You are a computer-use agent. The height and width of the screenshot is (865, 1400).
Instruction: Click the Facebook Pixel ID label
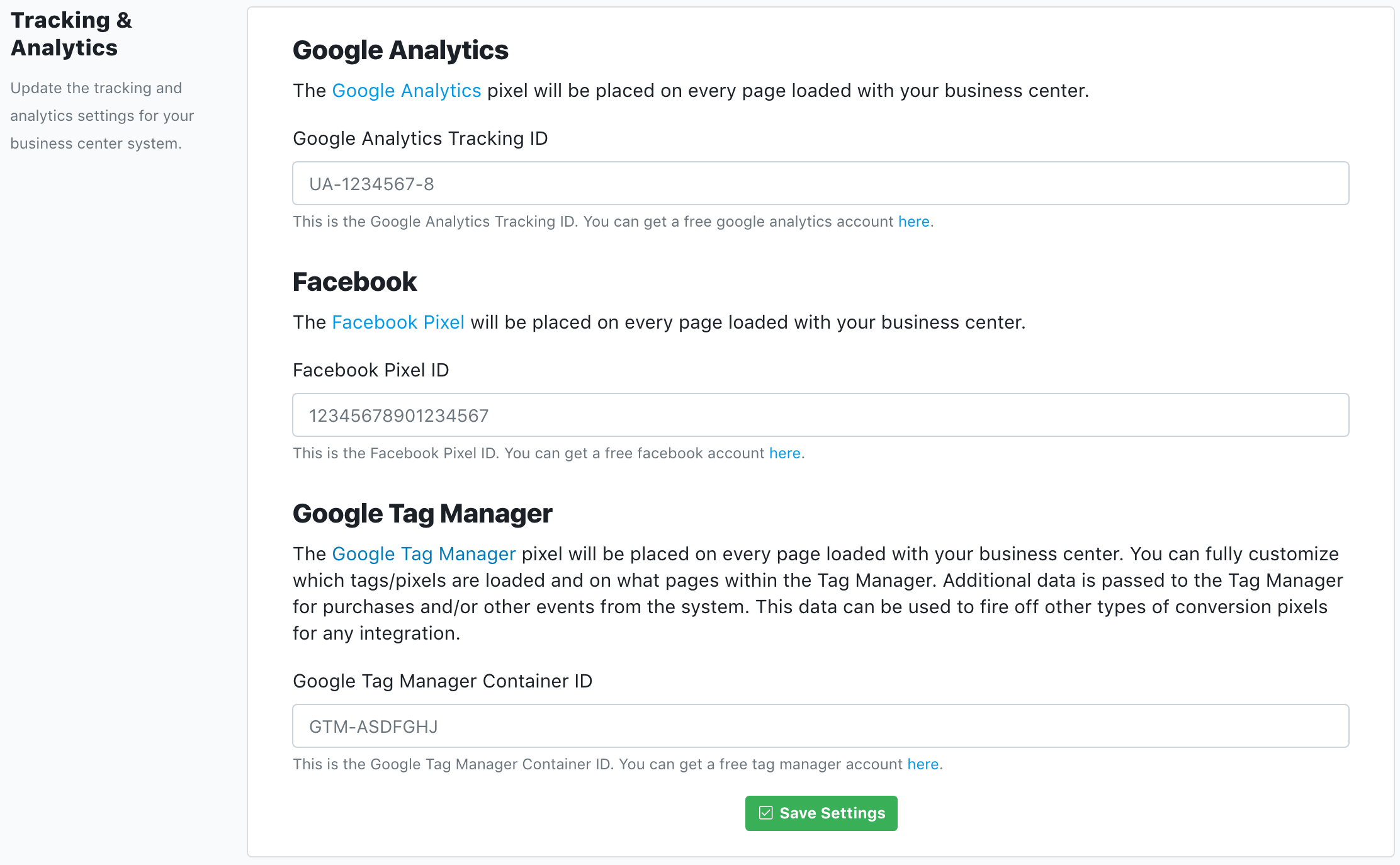(371, 370)
